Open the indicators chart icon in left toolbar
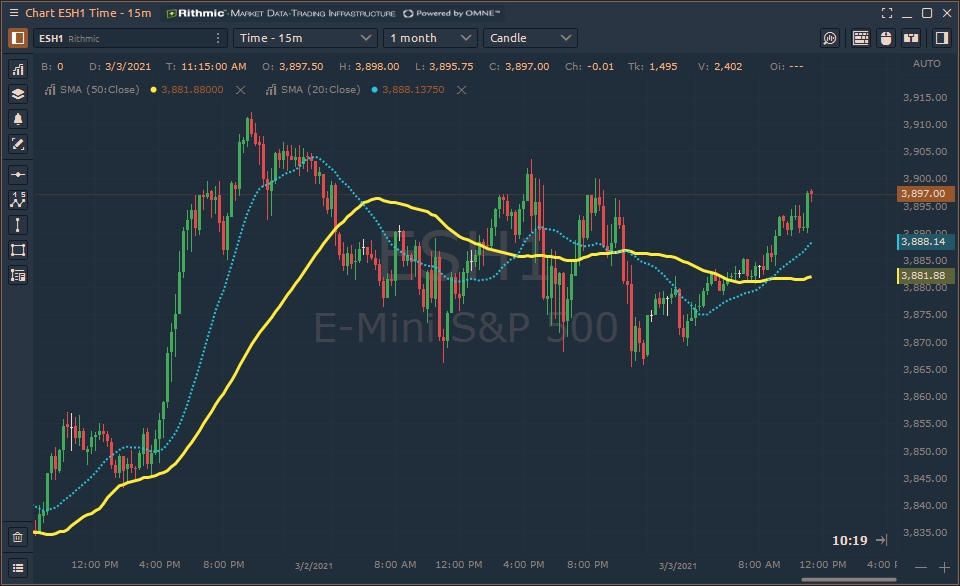Viewport: 960px width, 586px height. tap(17, 69)
